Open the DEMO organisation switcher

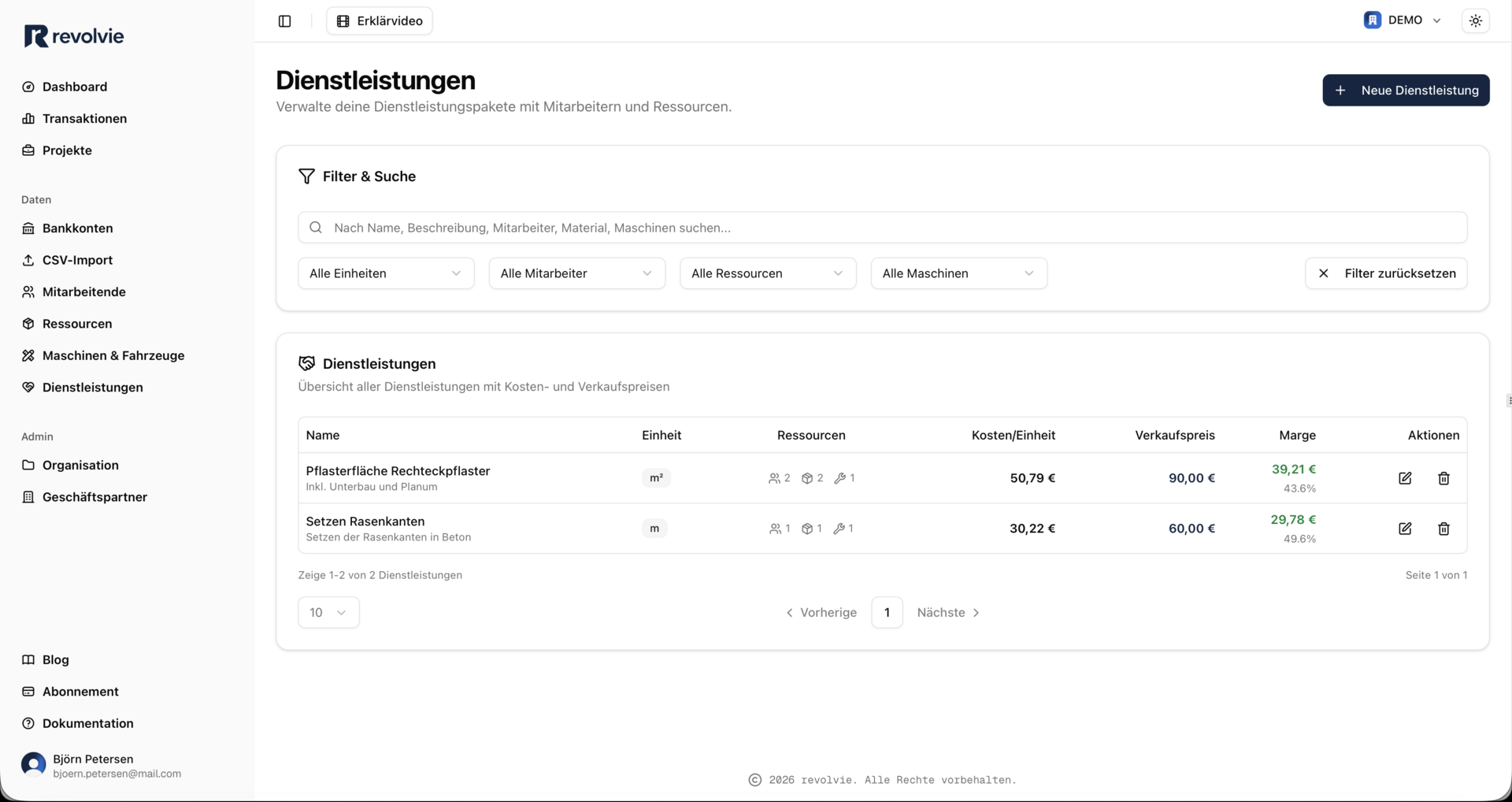pos(1403,20)
